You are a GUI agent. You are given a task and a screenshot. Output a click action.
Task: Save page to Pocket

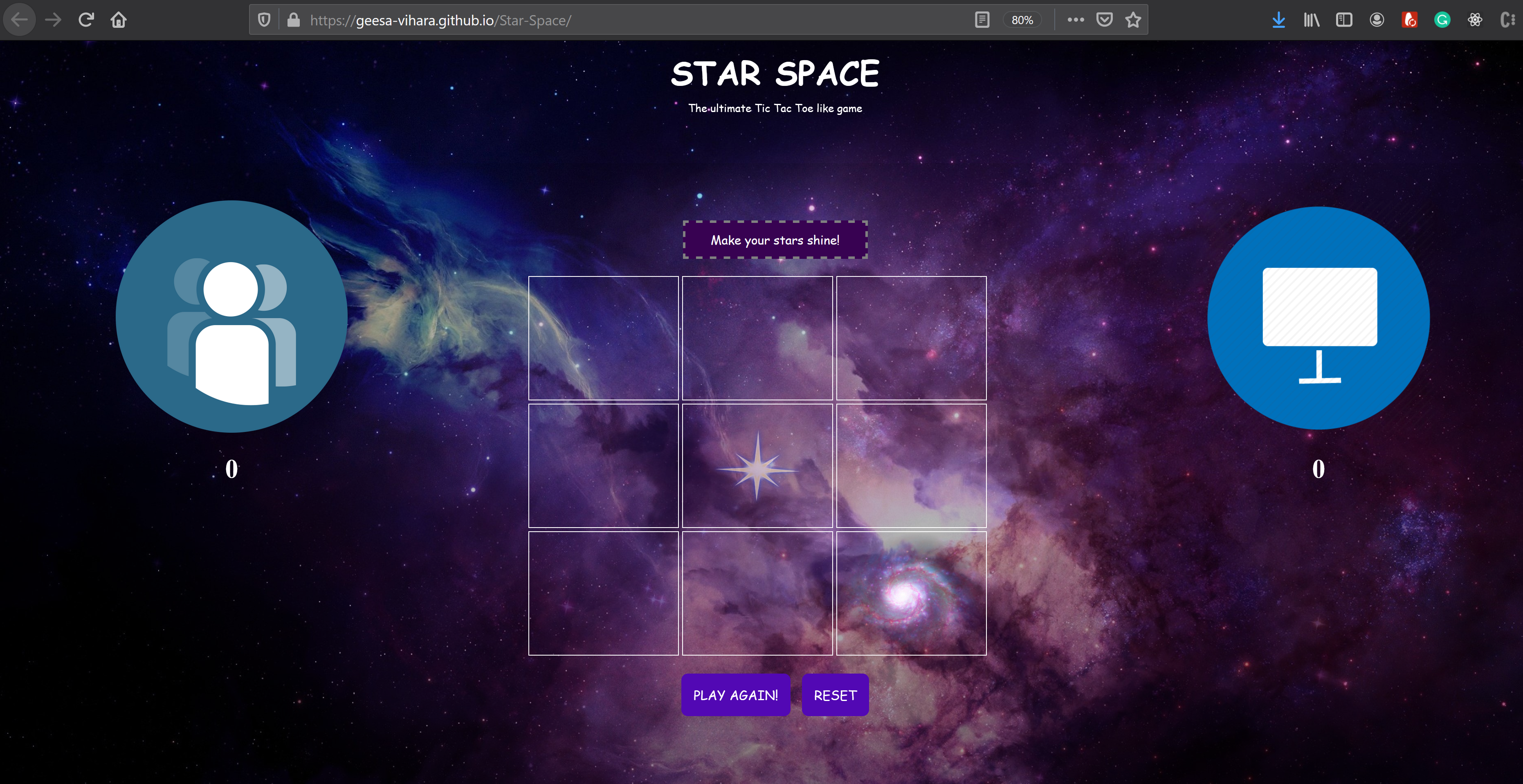tap(1104, 20)
